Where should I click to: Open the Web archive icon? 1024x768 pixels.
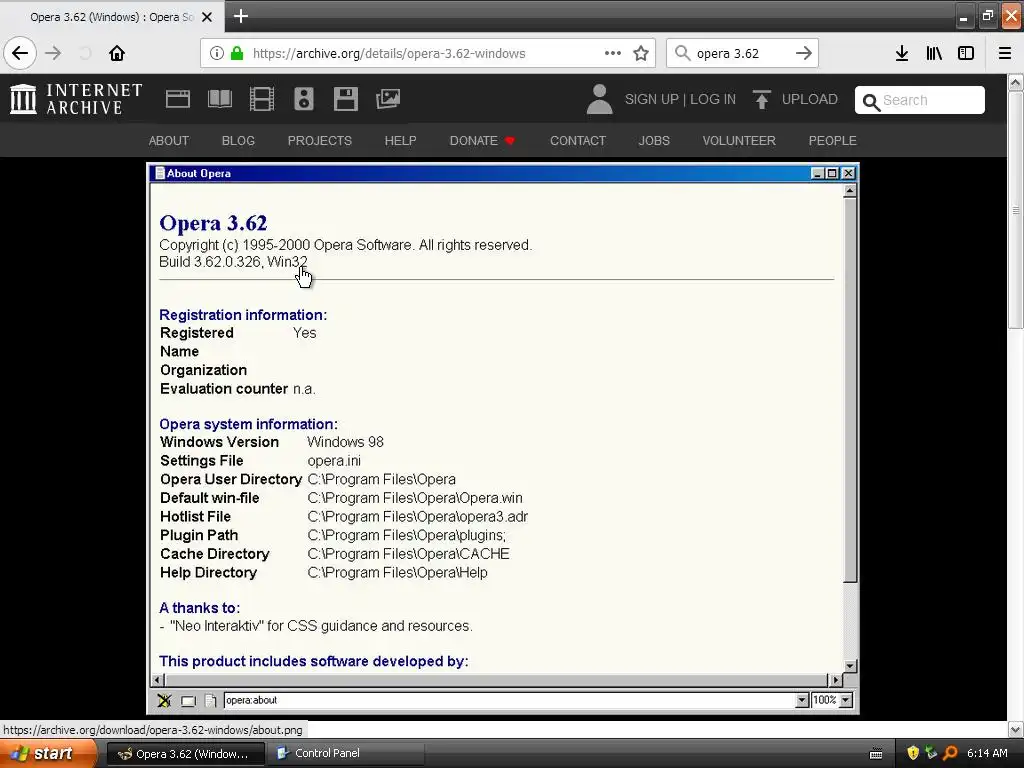(178, 99)
